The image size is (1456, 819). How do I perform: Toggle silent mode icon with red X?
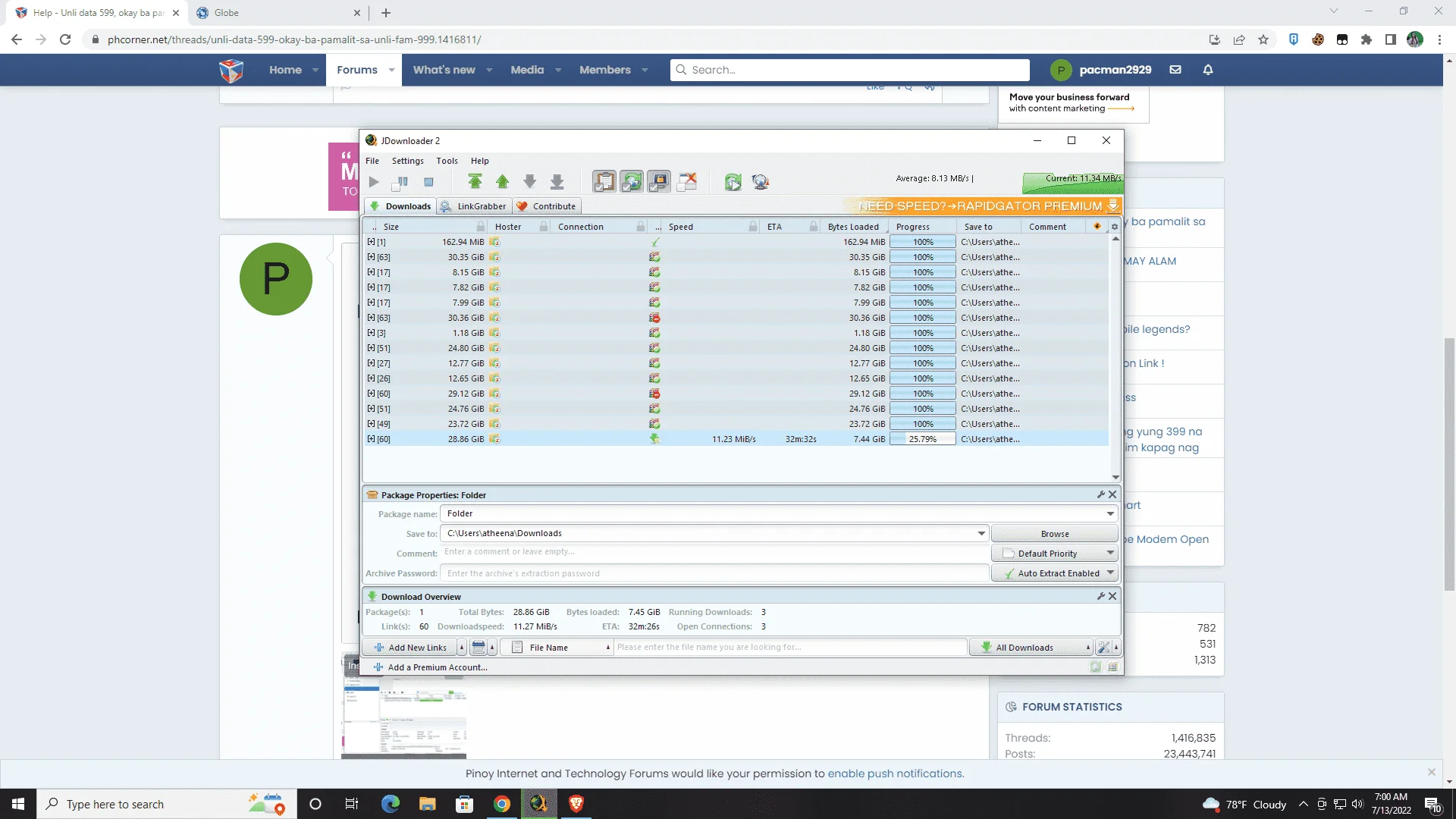[687, 182]
